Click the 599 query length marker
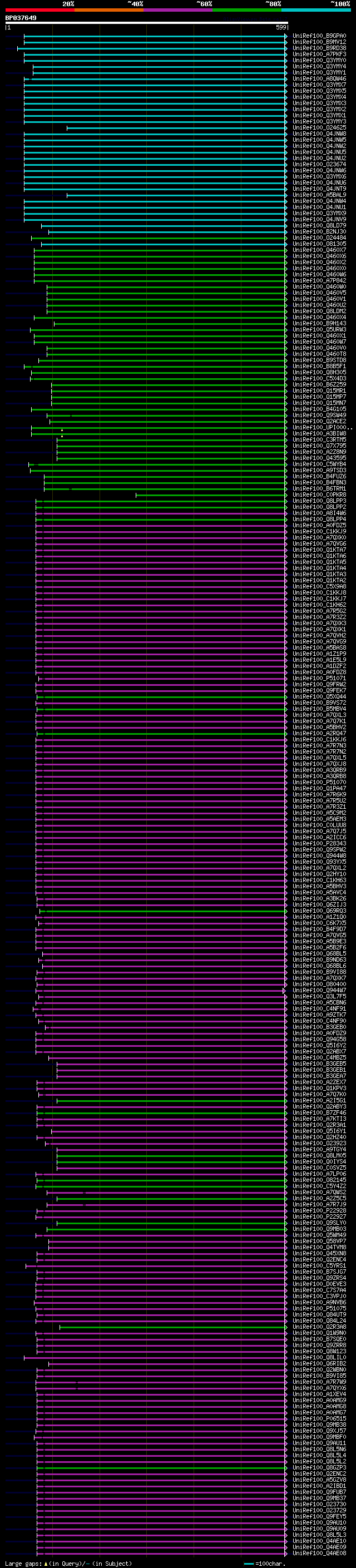Viewport: 356px width, 1568px height. [281, 27]
